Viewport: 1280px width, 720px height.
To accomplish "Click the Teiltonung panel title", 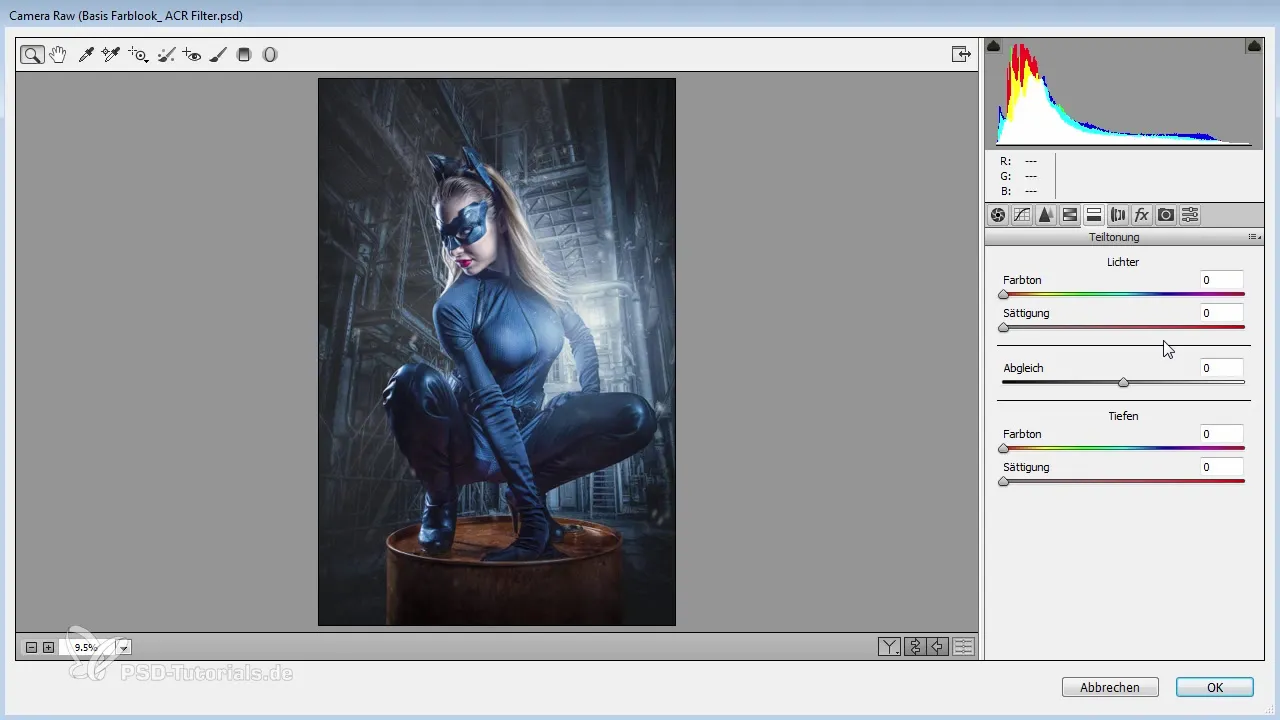I will [x=1114, y=238].
